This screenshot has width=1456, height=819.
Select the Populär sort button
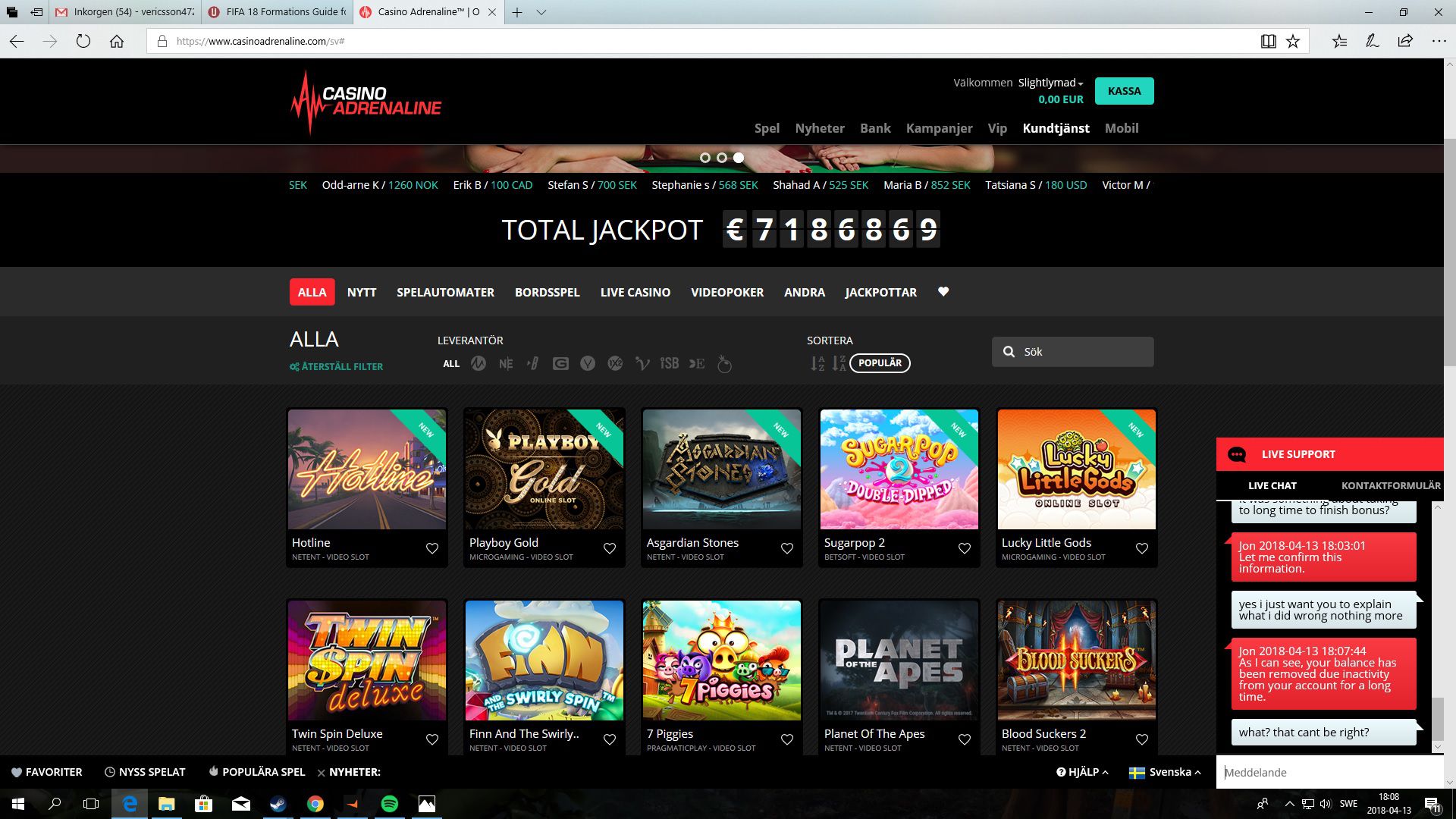[x=880, y=363]
